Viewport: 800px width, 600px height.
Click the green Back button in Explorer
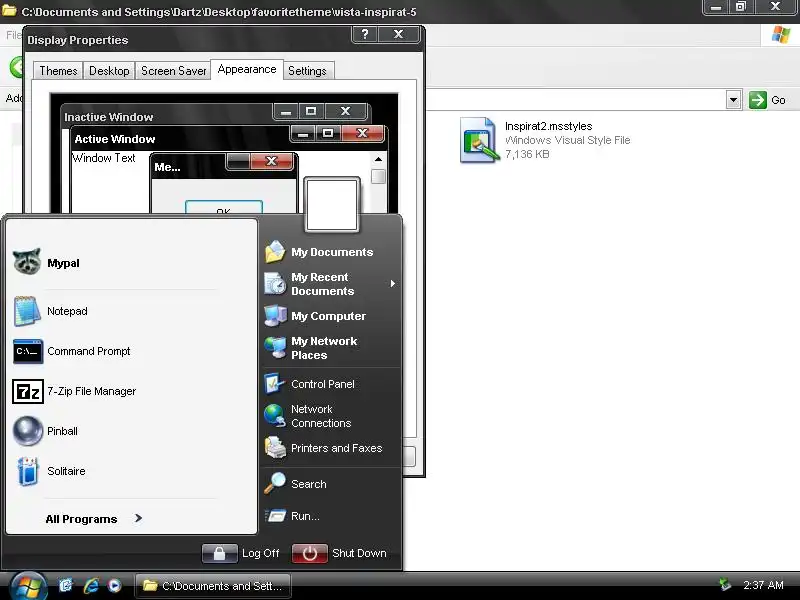click(17, 67)
